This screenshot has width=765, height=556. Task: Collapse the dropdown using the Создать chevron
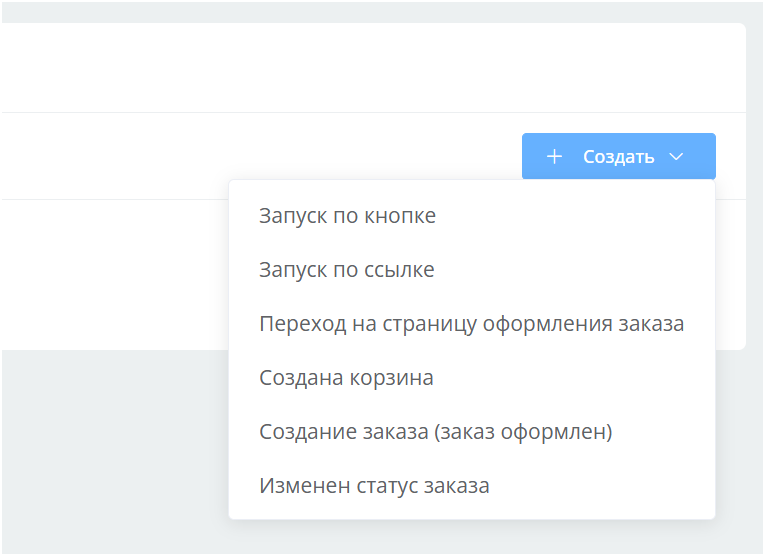tap(676, 157)
